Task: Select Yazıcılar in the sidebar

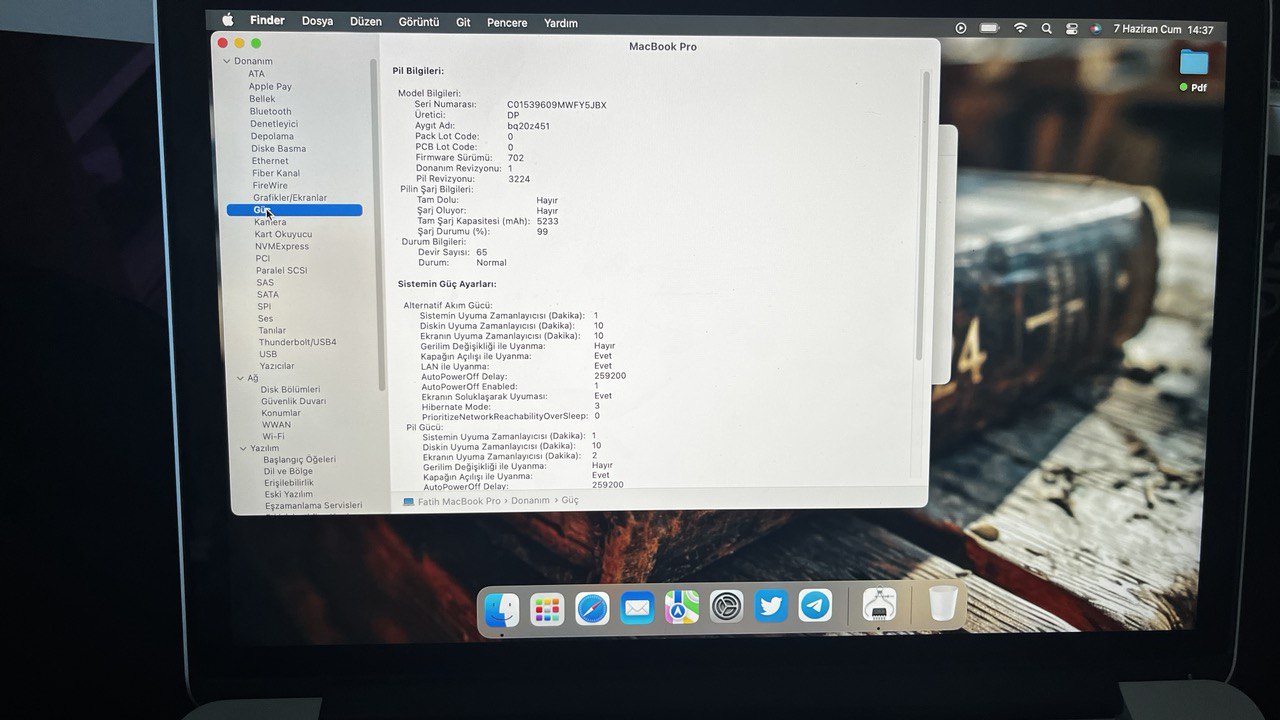Action: click(x=277, y=366)
